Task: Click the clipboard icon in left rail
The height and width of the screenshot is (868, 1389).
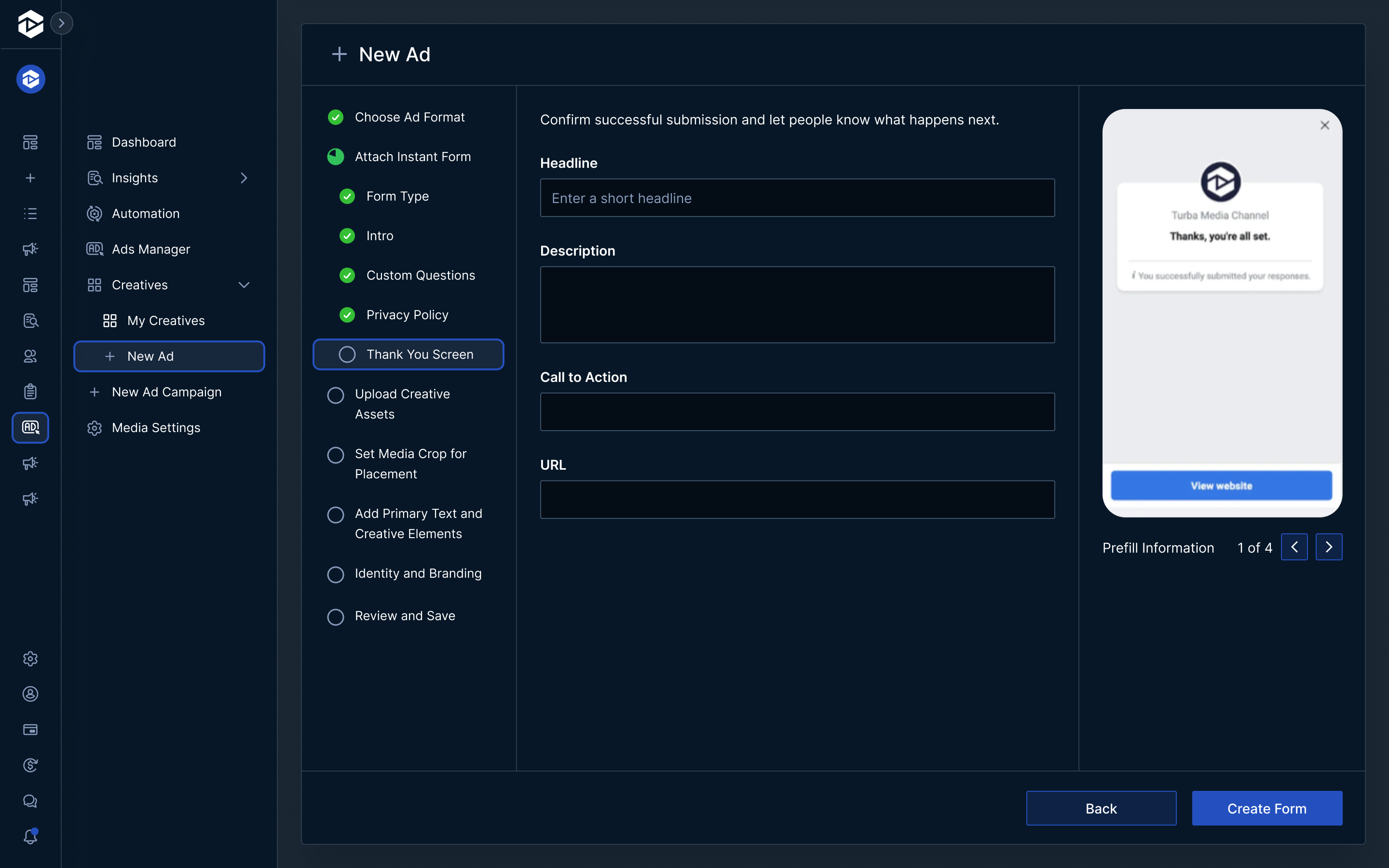Action: click(x=30, y=392)
